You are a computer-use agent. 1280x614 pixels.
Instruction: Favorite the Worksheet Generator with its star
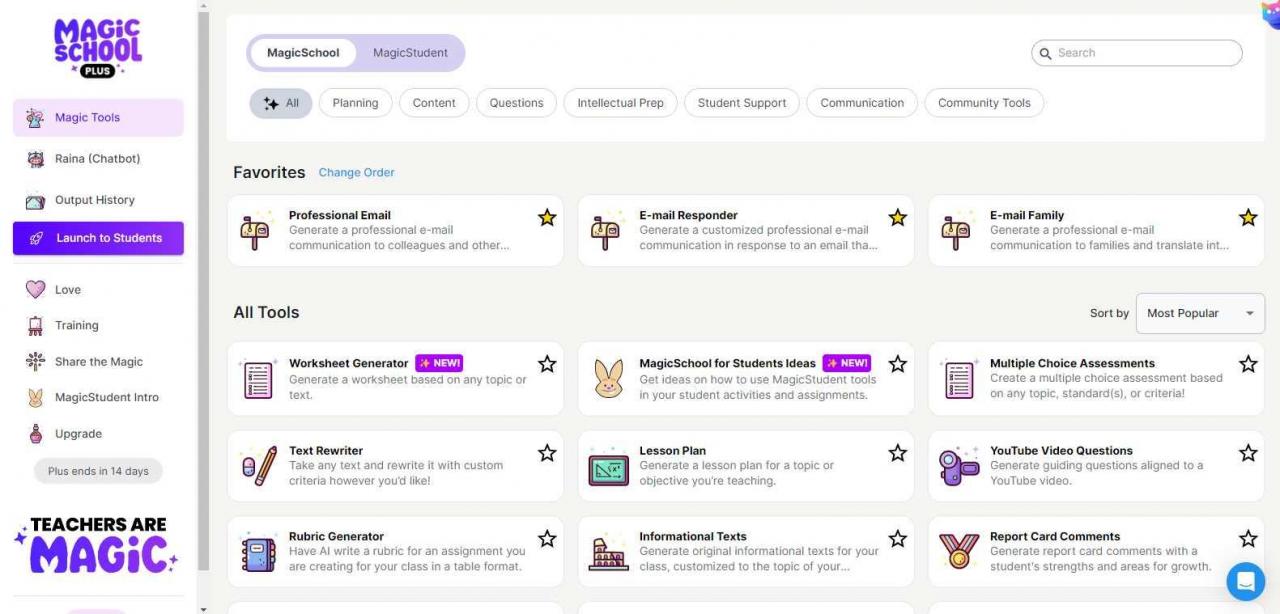click(x=547, y=364)
